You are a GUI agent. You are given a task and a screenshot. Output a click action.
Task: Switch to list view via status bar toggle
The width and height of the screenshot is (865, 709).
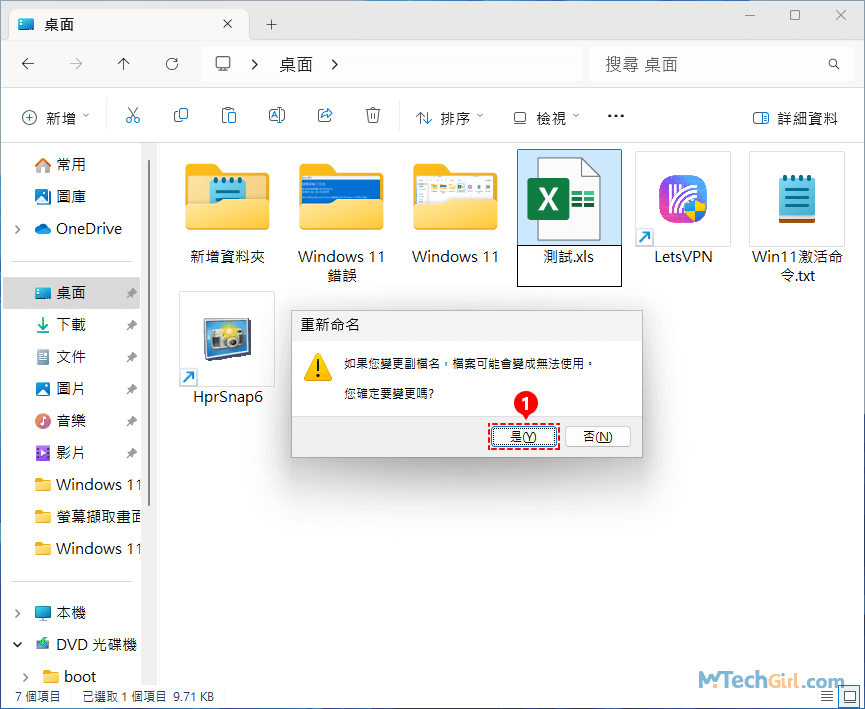[826, 696]
